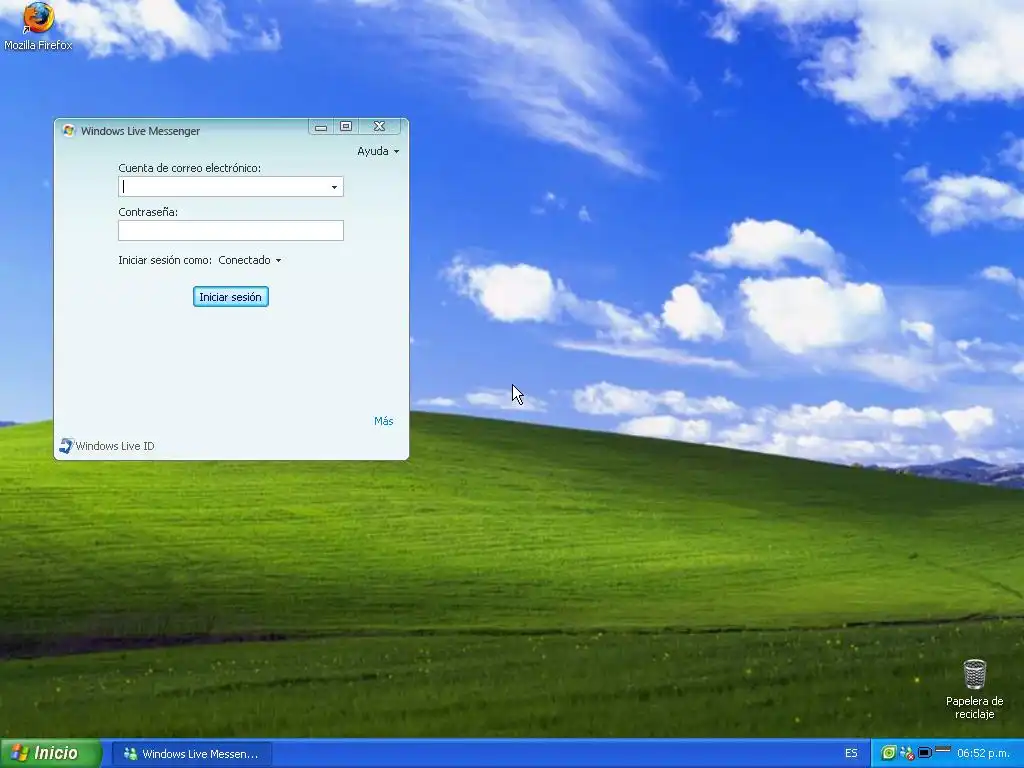Select the Papelera de reciclaje icon
This screenshot has height=768, width=1024.
pyautogui.click(x=974, y=689)
